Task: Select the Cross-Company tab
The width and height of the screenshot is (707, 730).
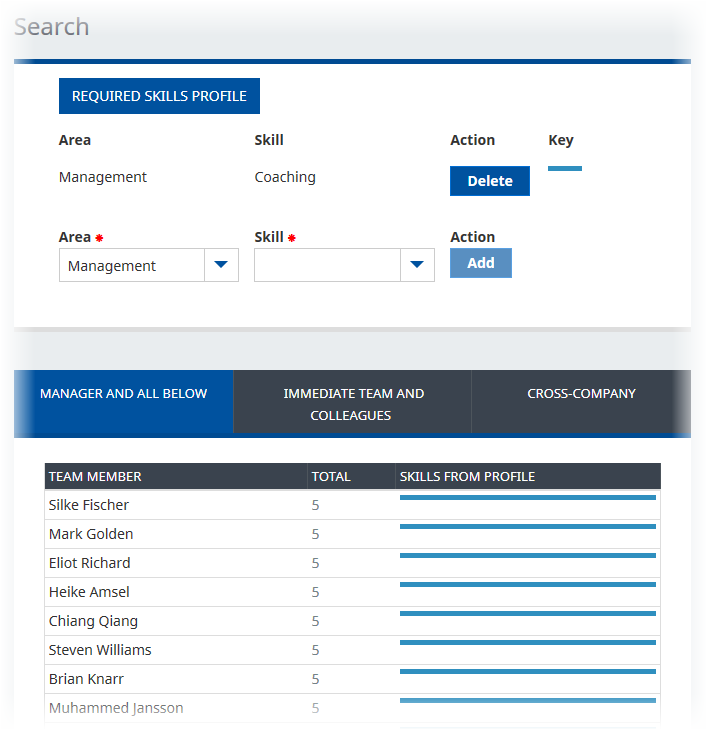Action: 581,394
